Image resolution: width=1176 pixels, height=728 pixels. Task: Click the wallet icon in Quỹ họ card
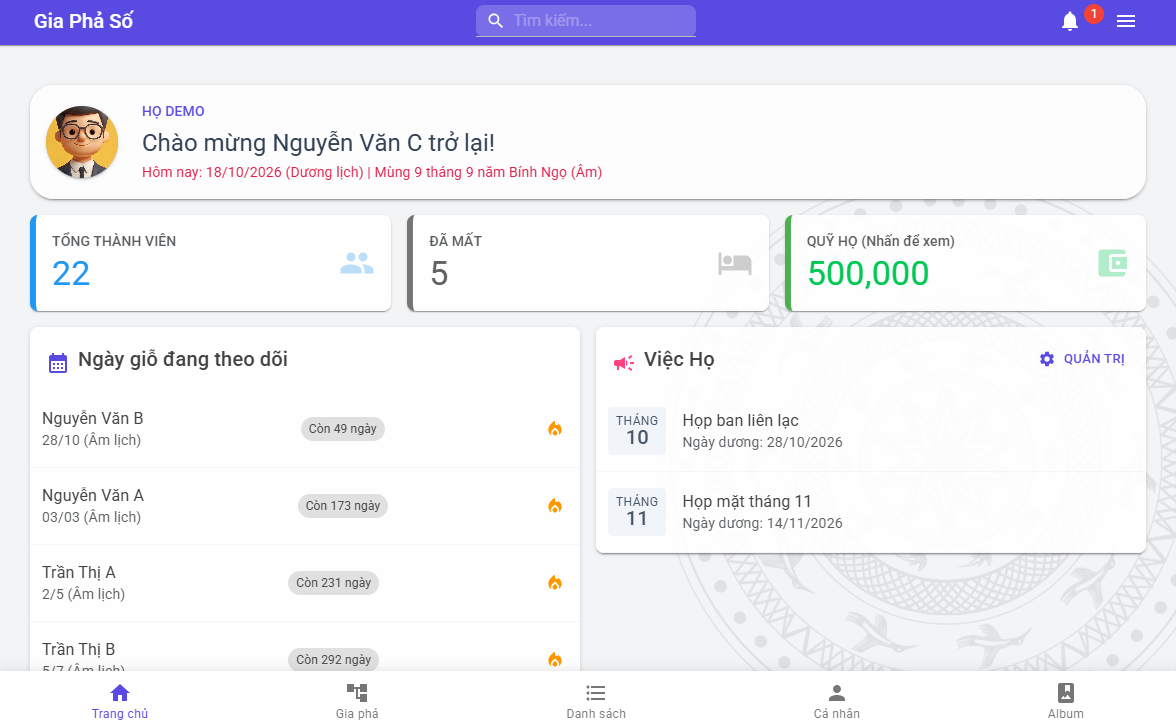click(x=1113, y=263)
